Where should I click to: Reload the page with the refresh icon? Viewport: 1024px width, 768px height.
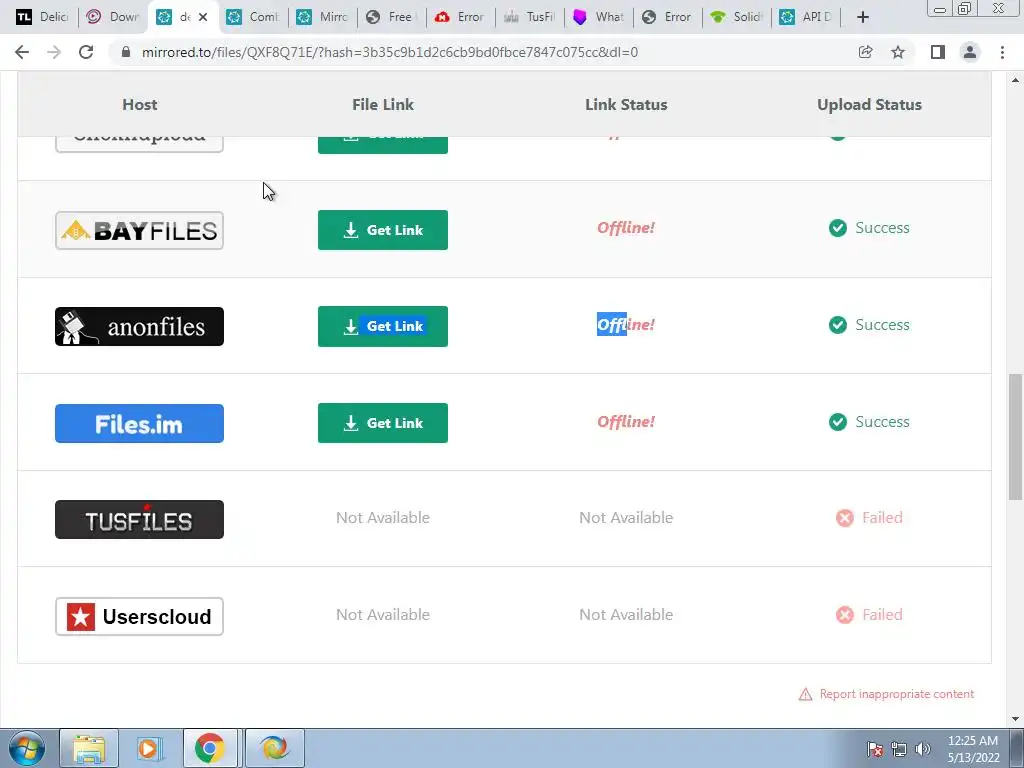coord(86,52)
